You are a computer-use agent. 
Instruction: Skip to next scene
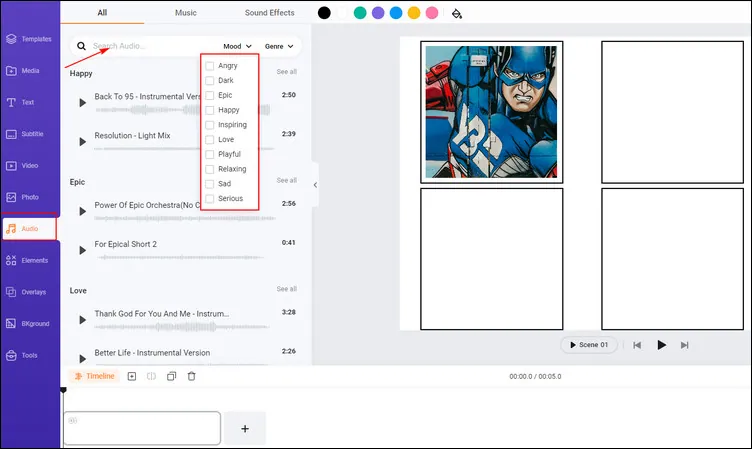click(x=684, y=345)
